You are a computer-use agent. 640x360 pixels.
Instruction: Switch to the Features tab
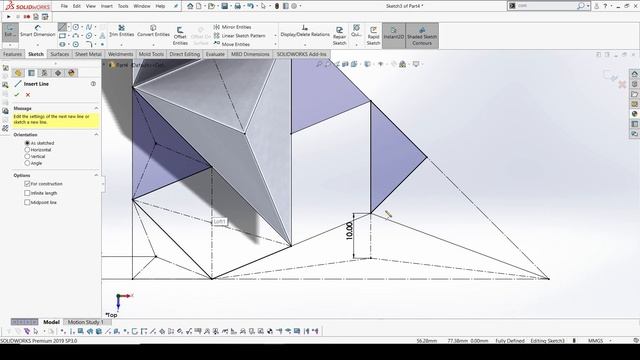12,54
